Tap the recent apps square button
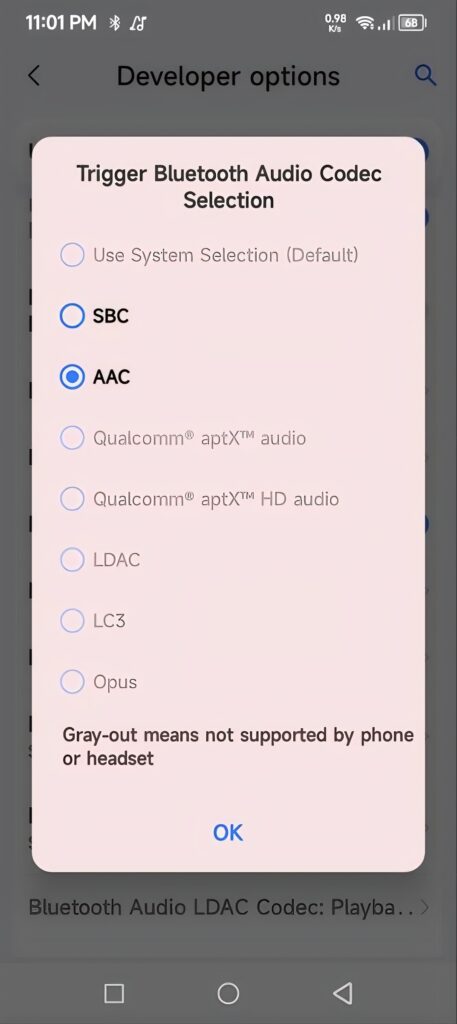Screen dimensions: 457x1024 click(114, 993)
